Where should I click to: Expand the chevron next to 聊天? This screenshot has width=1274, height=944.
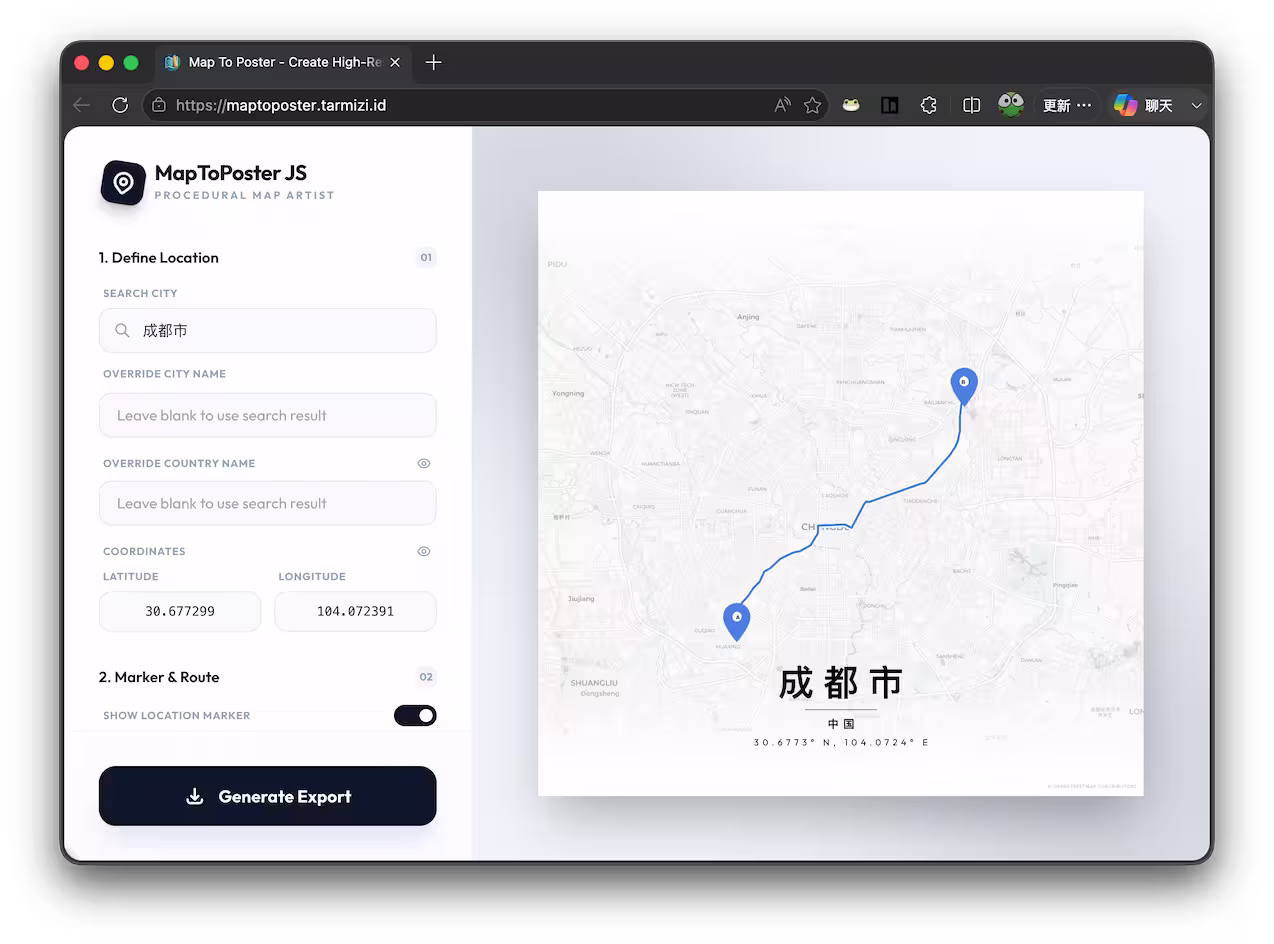click(1196, 105)
